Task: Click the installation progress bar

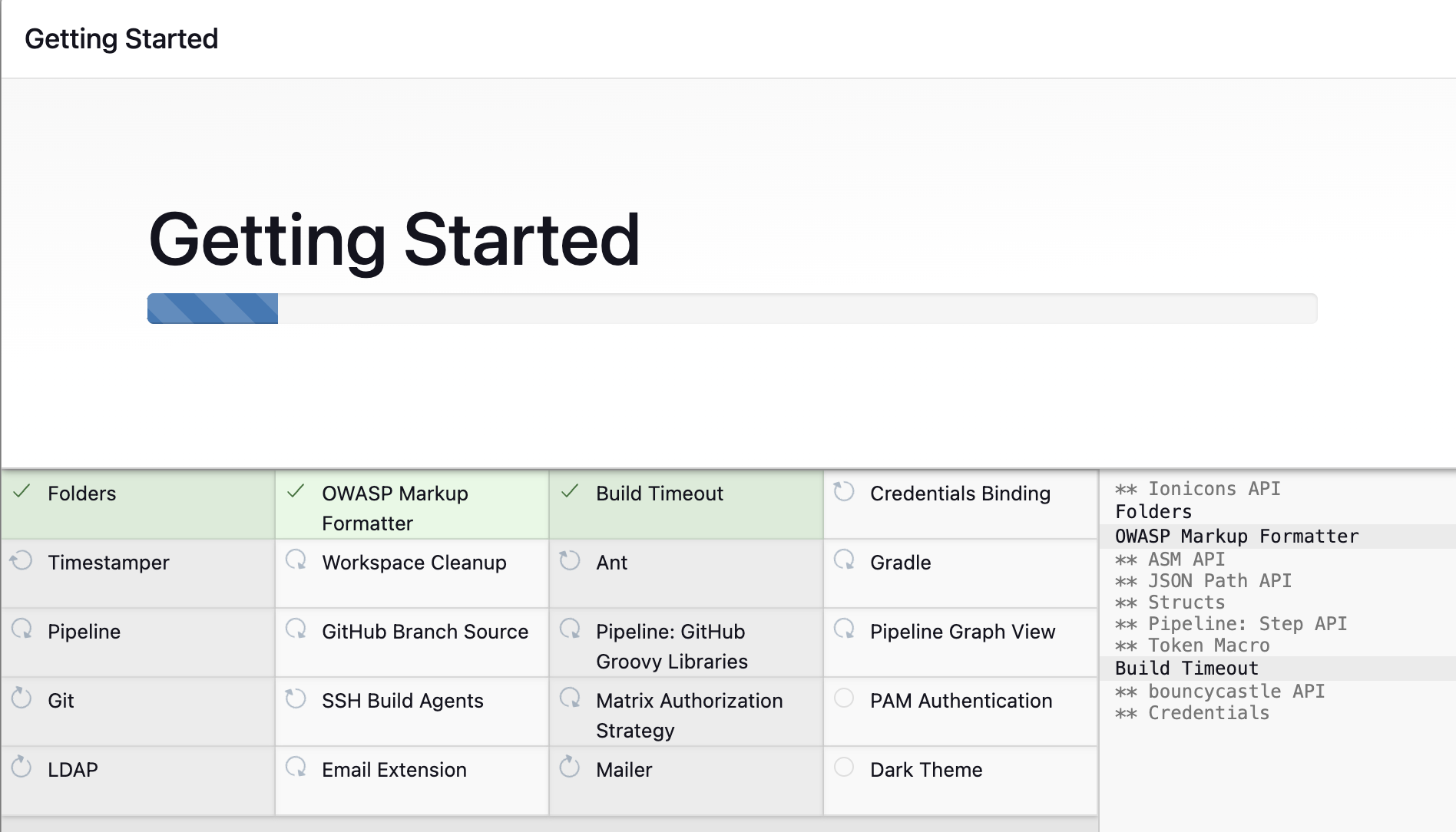Action: [x=732, y=309]
